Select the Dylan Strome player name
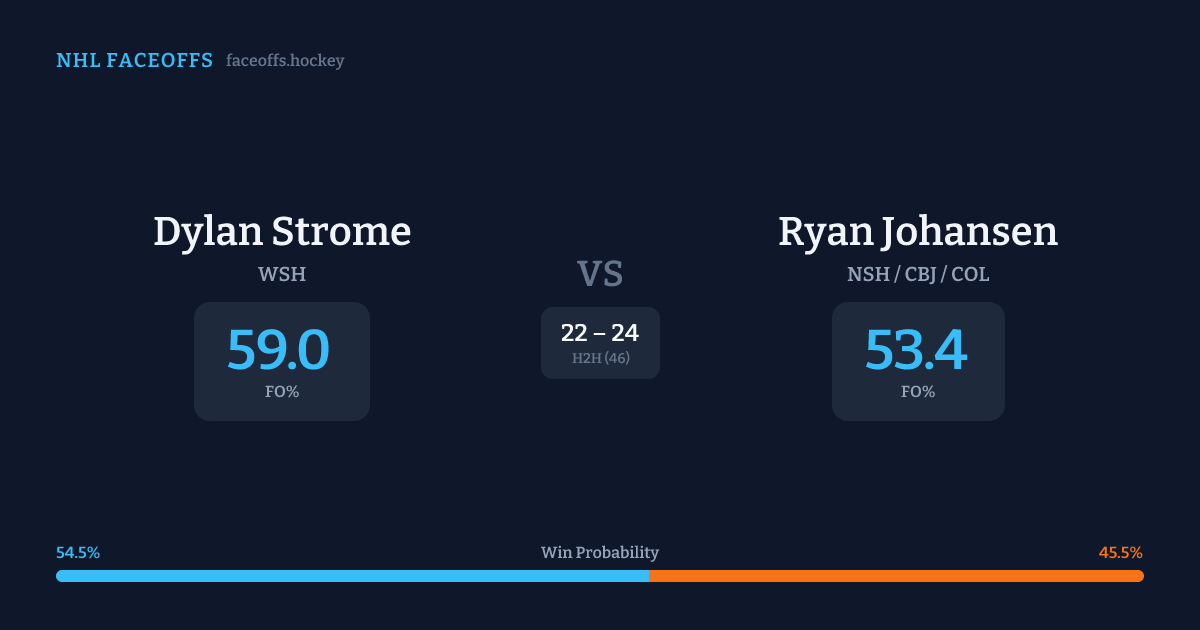Viewport: 1200px width, 630px height. (x=282, y=231)
